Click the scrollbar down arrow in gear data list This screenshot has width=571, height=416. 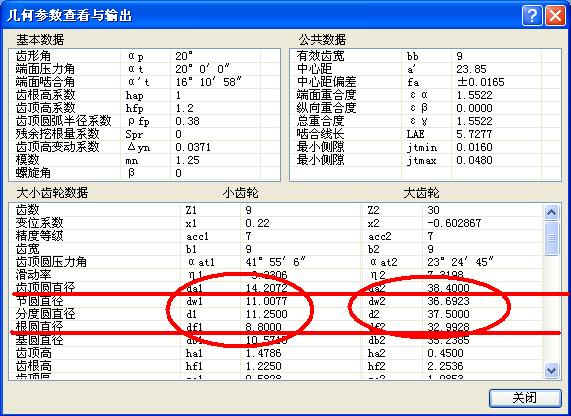click(x=551, y=370)
